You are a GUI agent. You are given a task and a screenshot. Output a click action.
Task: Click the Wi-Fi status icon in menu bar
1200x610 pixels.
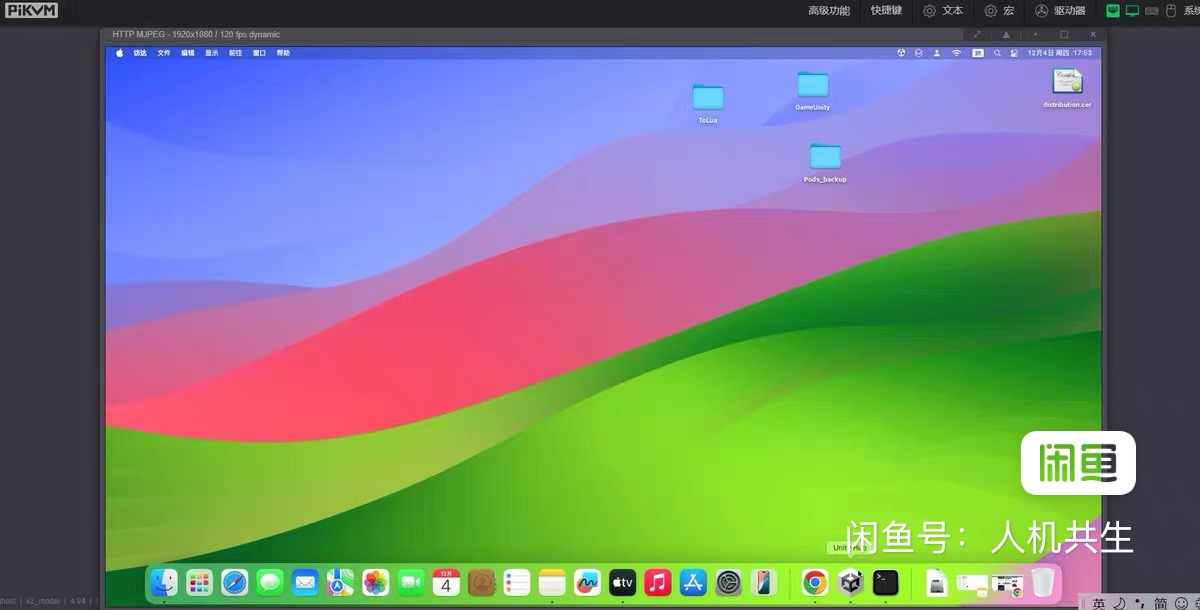(956, 53)
